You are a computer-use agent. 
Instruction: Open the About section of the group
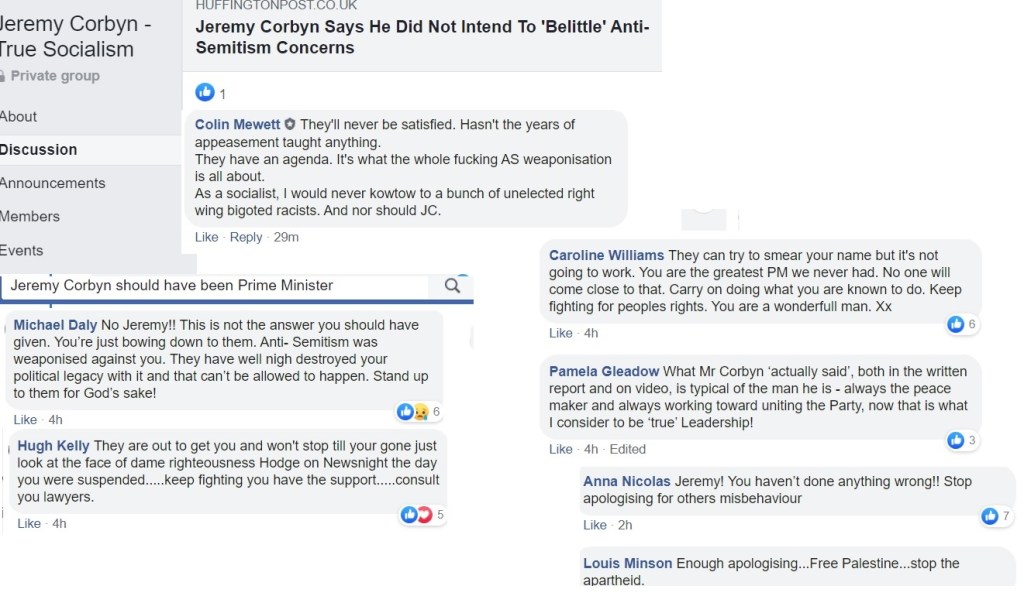coord(18,116)
